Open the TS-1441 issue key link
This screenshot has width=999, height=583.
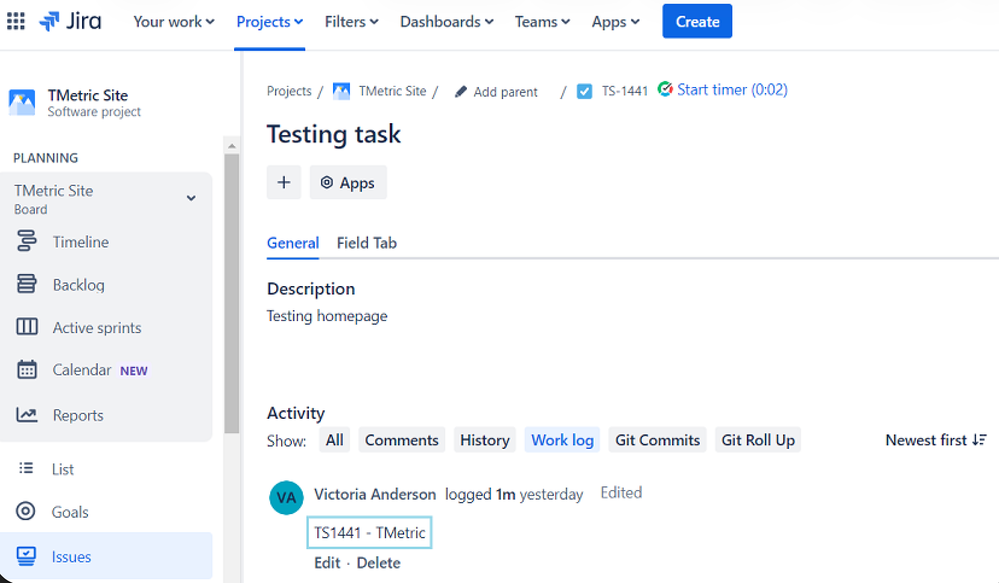click(624, 91)
